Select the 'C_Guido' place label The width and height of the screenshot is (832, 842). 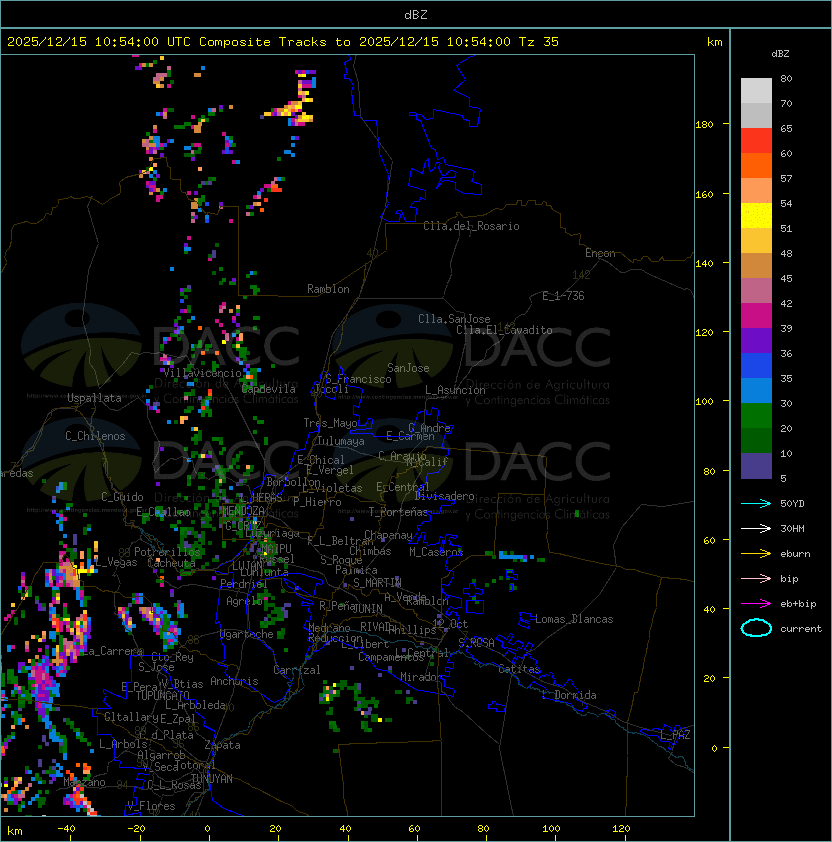click(x=122, y=497)
